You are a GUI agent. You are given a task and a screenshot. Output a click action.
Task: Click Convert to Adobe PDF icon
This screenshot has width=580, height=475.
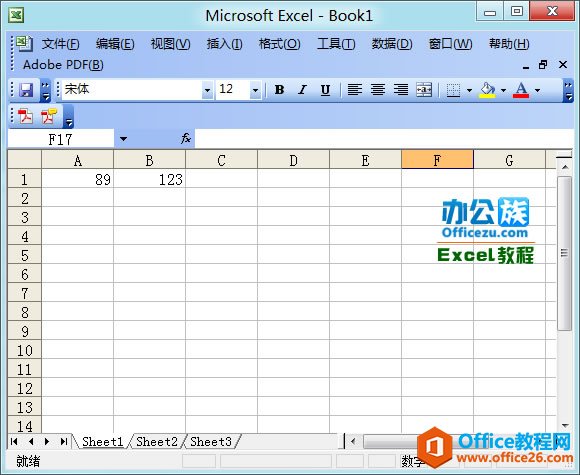tap(25, 116)
